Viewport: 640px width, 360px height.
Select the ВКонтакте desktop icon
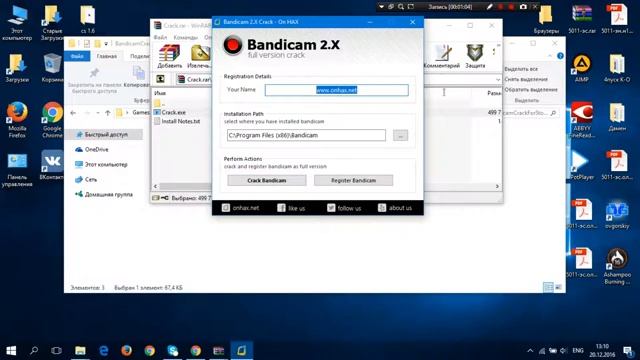(52, 165)
